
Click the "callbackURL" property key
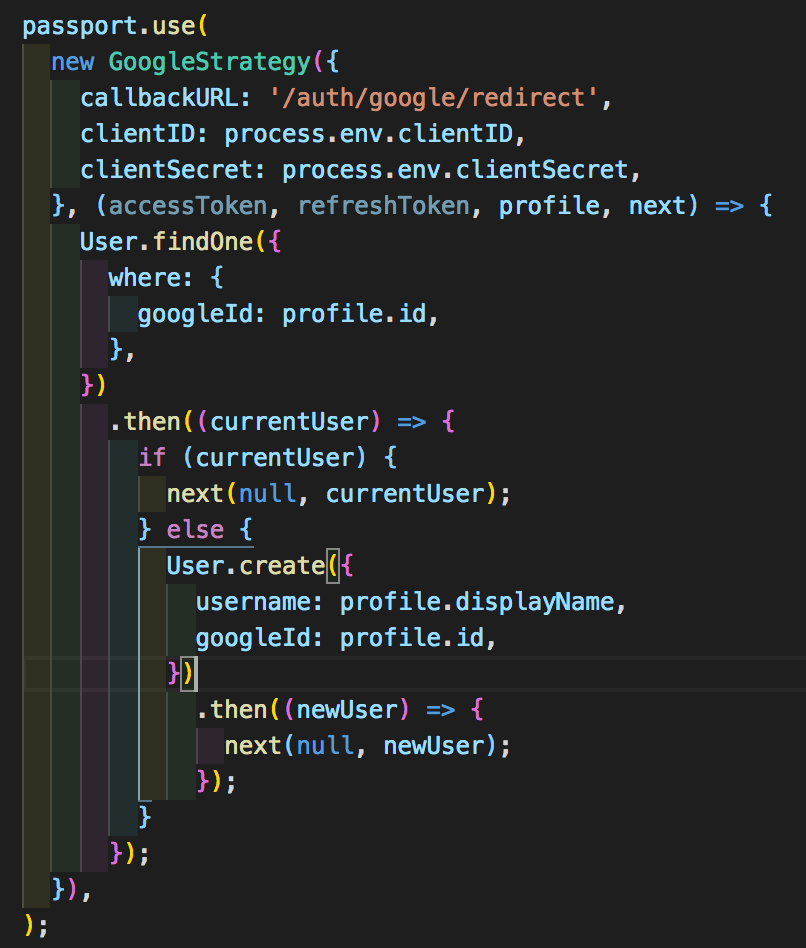point(159,98)
